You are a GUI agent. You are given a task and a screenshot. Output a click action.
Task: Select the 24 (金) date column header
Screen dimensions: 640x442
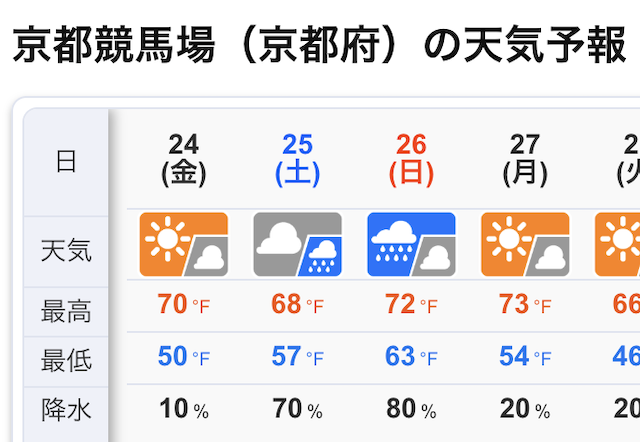click(x=184, y=160)
